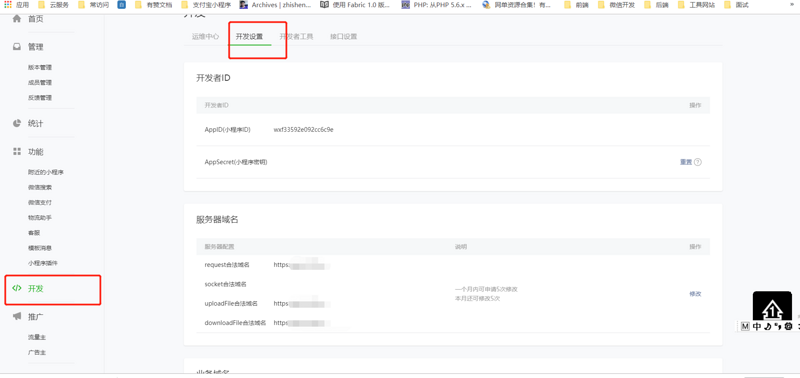800x378 pixels.
Task: Open 微信支付 in the sidebar
Action: pos(40,203)
